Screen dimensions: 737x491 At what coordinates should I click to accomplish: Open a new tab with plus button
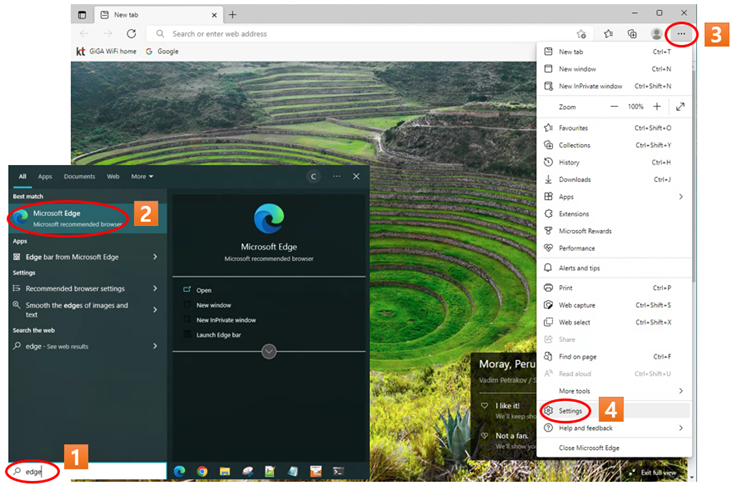point(232,15)
